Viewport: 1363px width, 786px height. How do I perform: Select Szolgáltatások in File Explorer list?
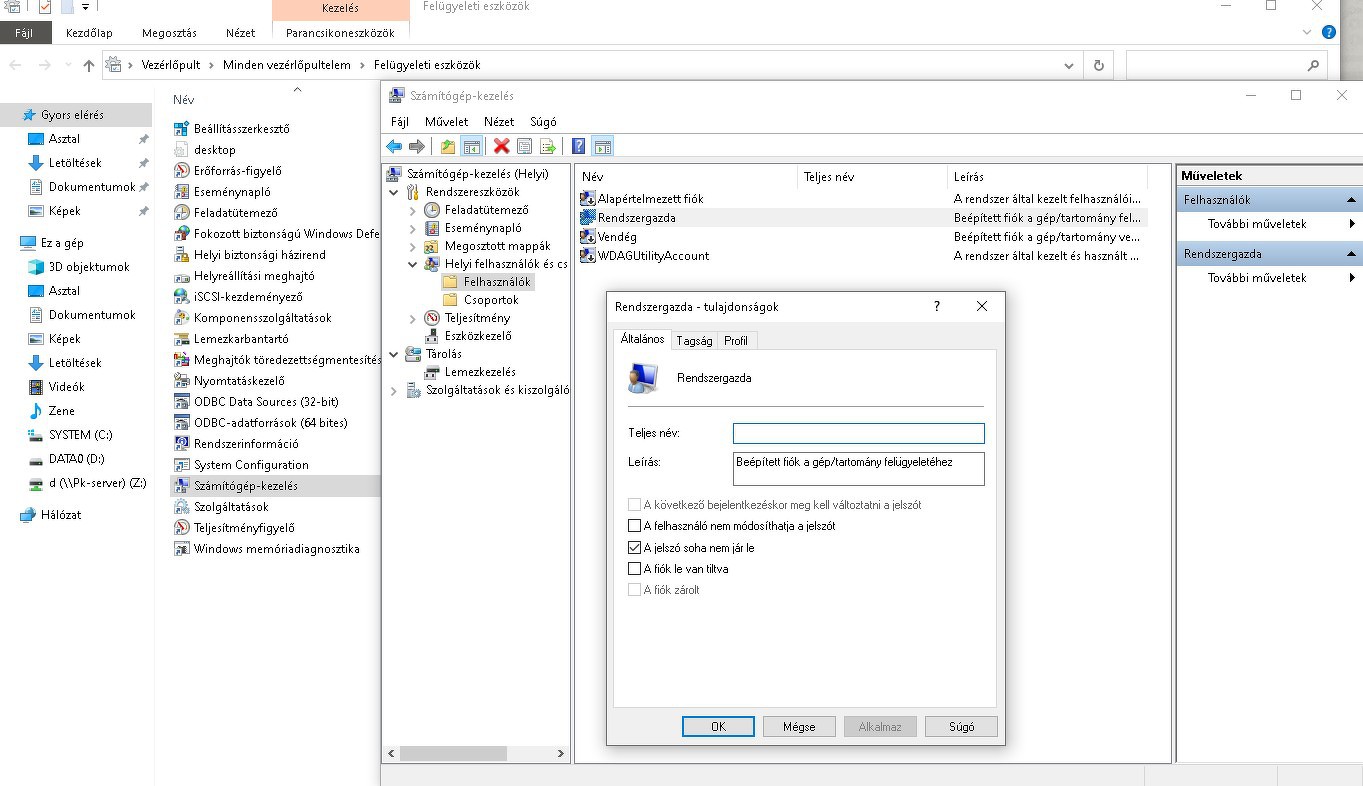click(231, 506)
